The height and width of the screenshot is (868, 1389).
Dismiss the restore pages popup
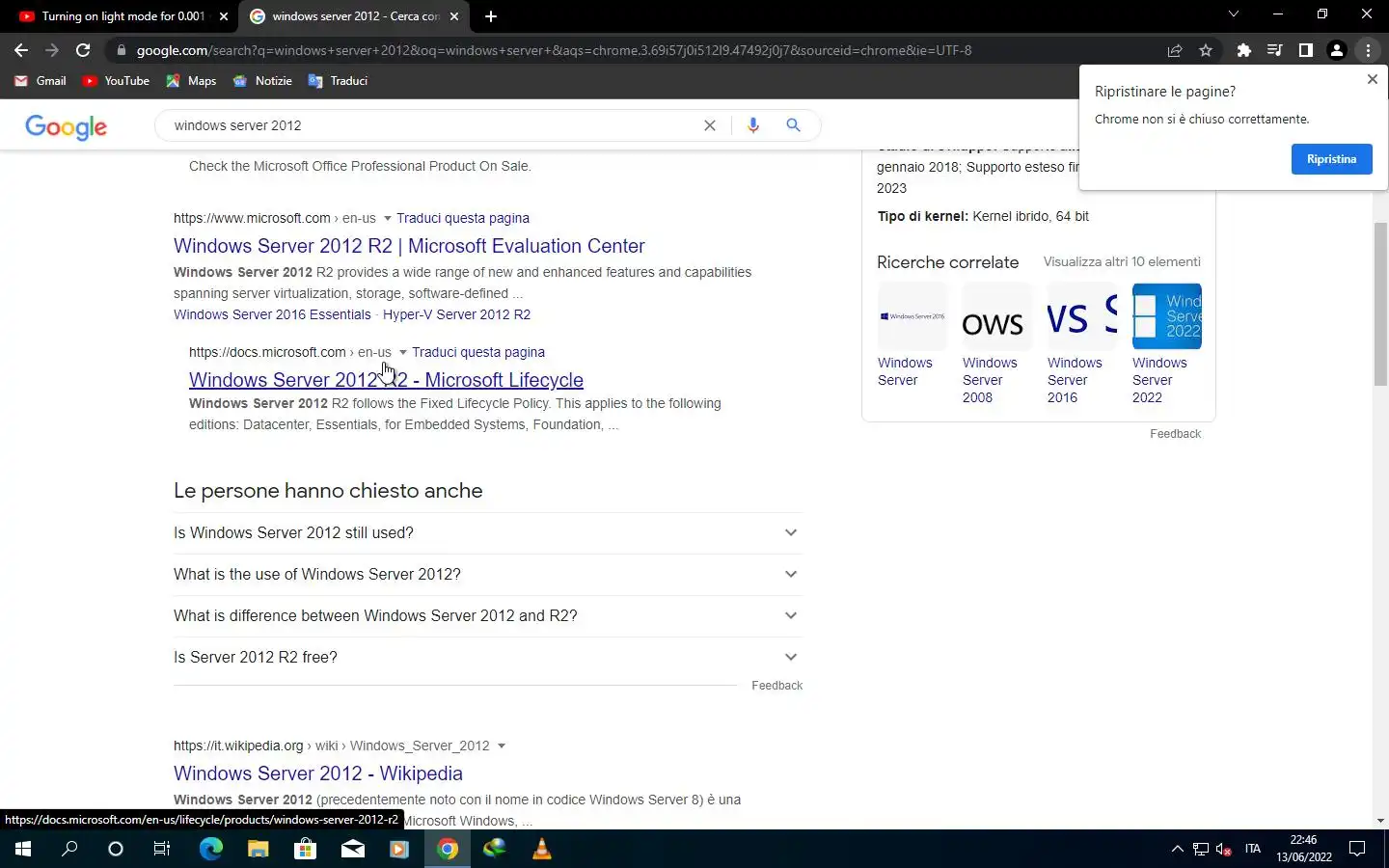[1372, 79]
